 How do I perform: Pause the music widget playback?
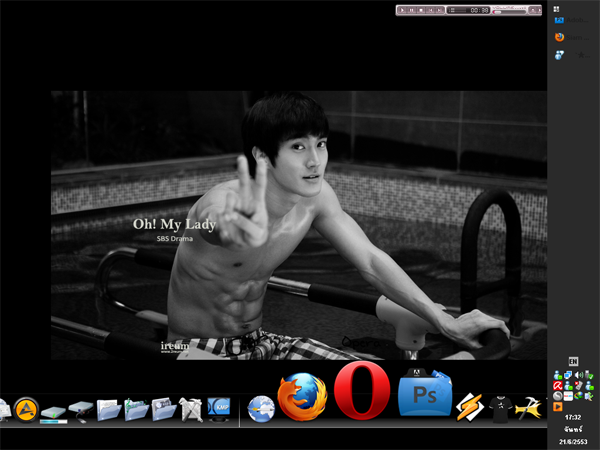pos(411,10)
